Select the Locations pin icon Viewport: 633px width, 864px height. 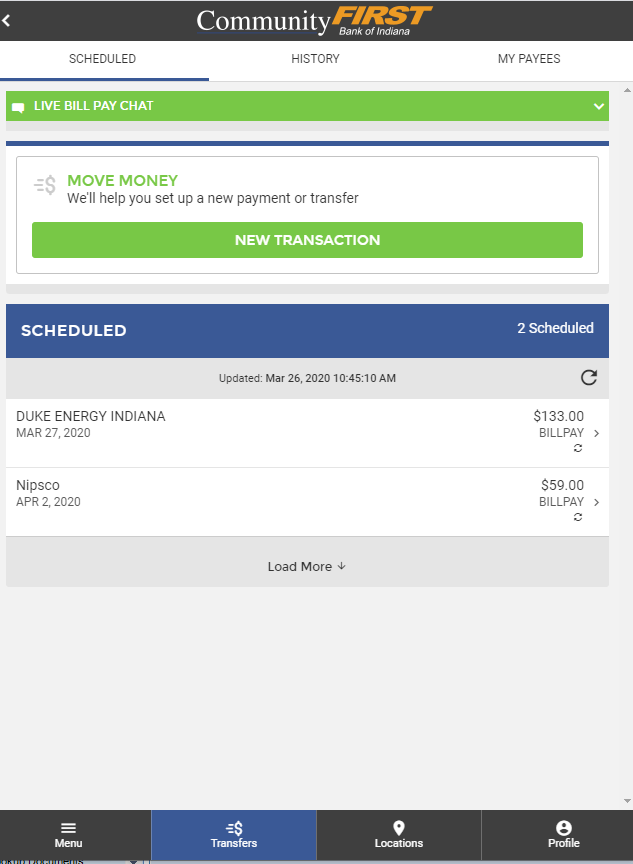398,828
